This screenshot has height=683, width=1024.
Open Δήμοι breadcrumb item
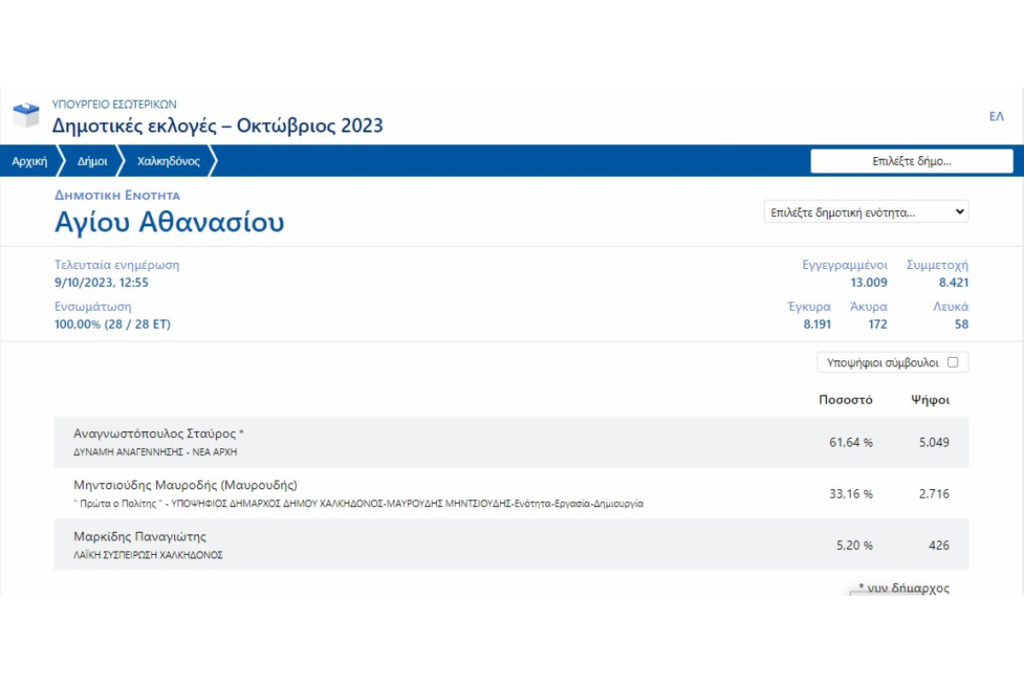point(92,161)
